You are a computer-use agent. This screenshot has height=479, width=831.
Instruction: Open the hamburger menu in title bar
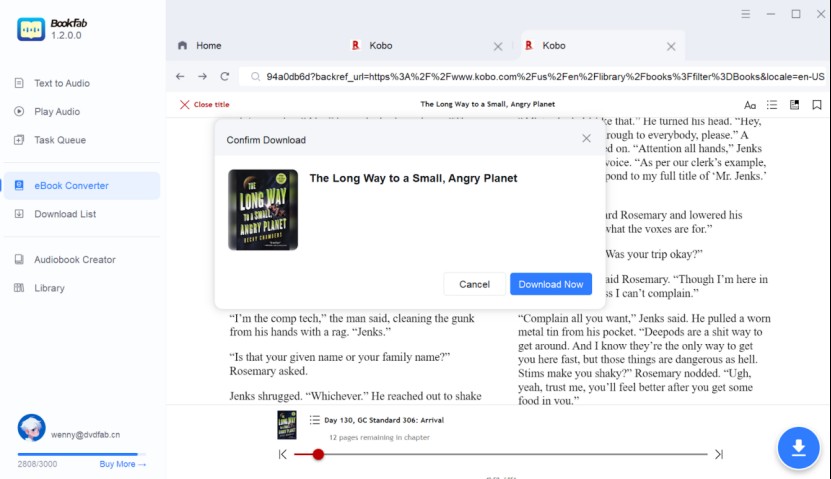tap(745, 14)
